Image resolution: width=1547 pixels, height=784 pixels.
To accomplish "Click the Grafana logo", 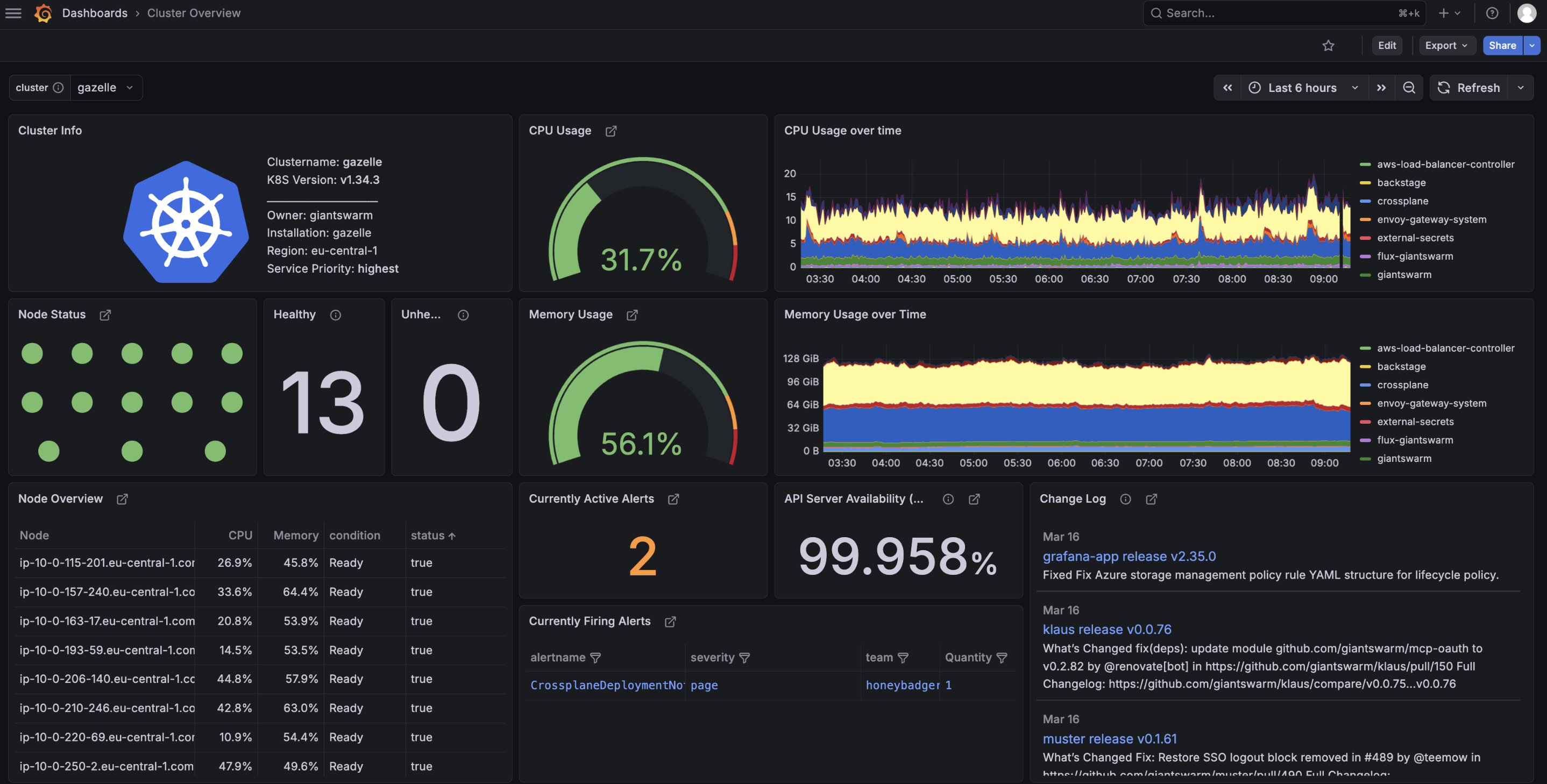I will 42,12.
